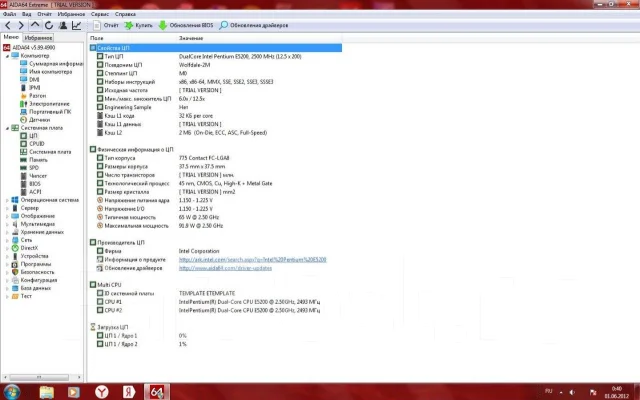Open aida64.com driver-updates link
This screenshot has width=640, height=400.
[x=225, y=268]
